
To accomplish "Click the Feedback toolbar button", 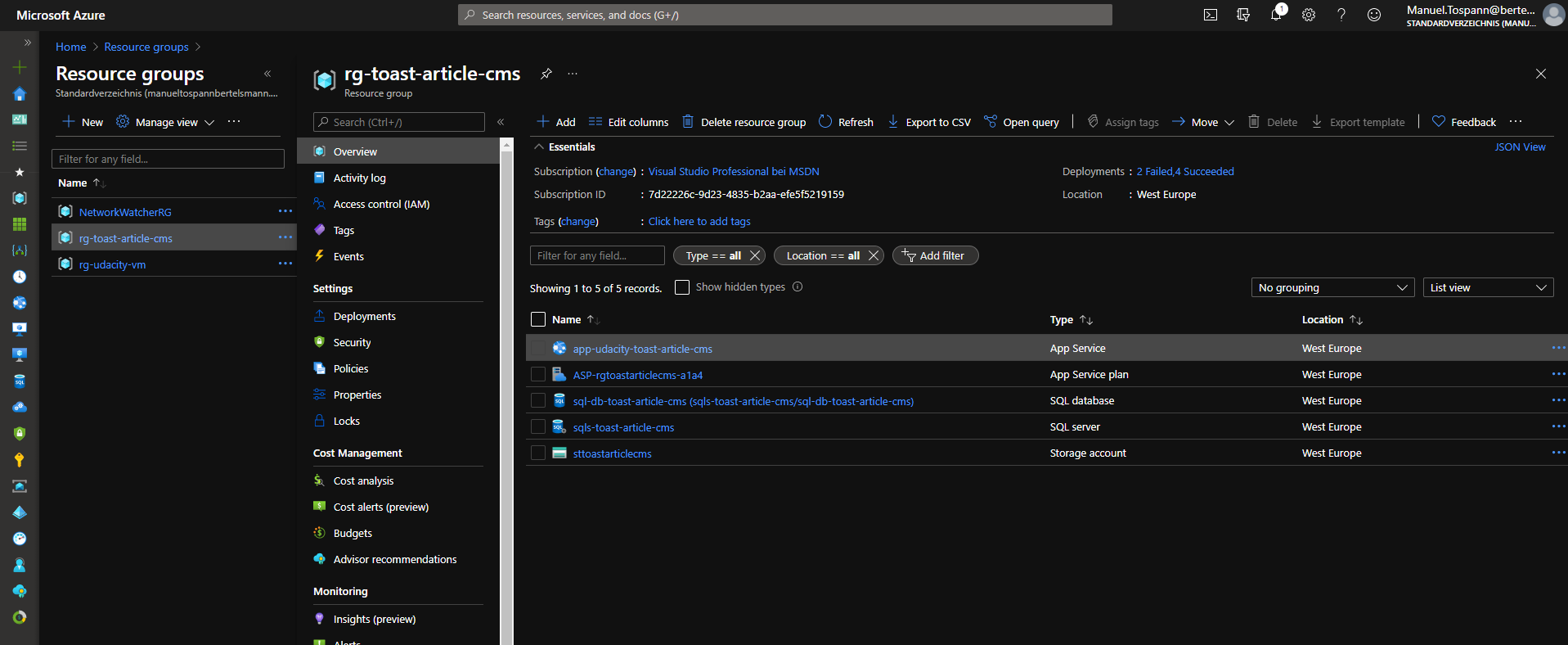I will 1464,122.
